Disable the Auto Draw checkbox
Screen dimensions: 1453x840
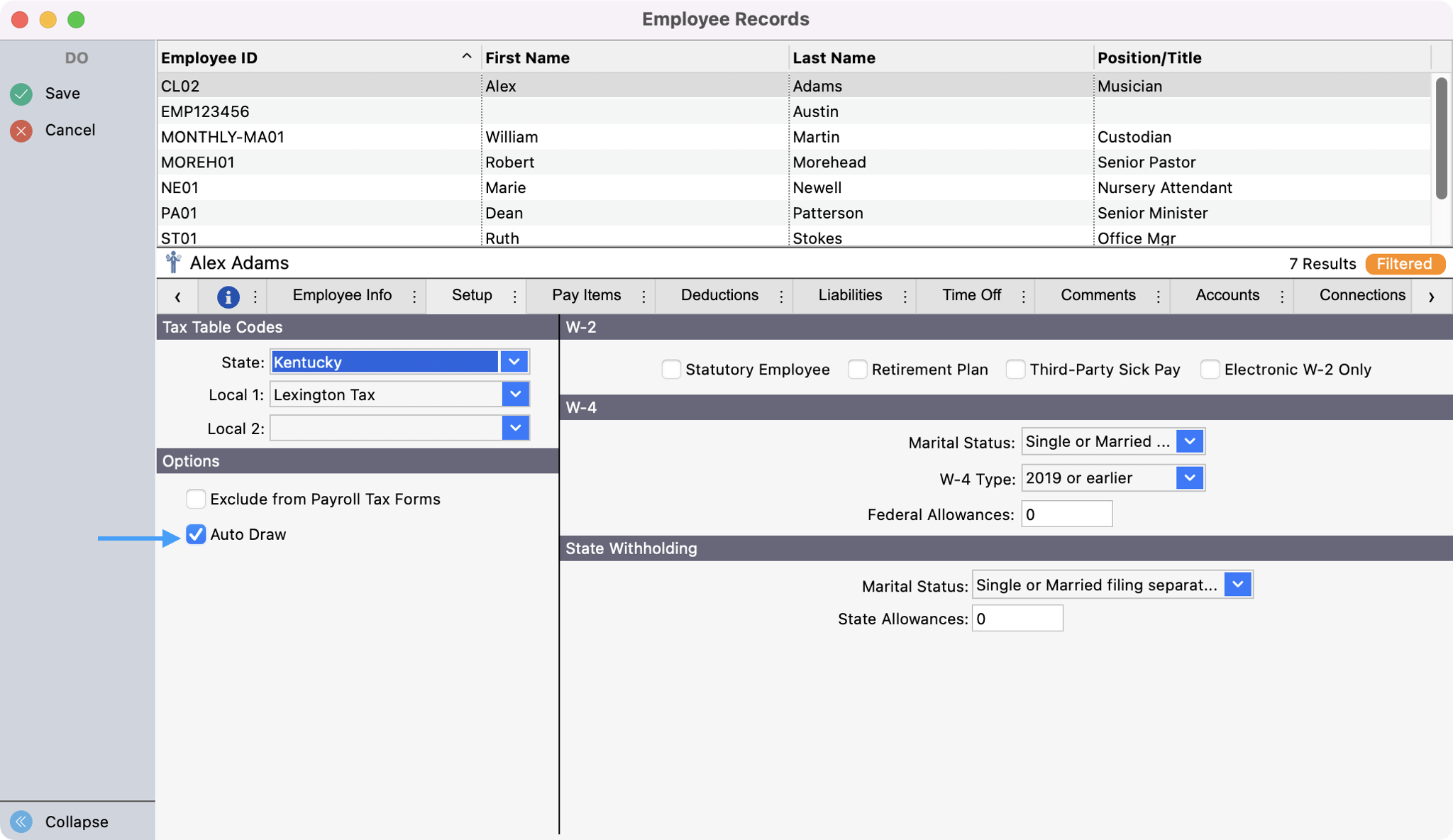click(x=196, y=534)
